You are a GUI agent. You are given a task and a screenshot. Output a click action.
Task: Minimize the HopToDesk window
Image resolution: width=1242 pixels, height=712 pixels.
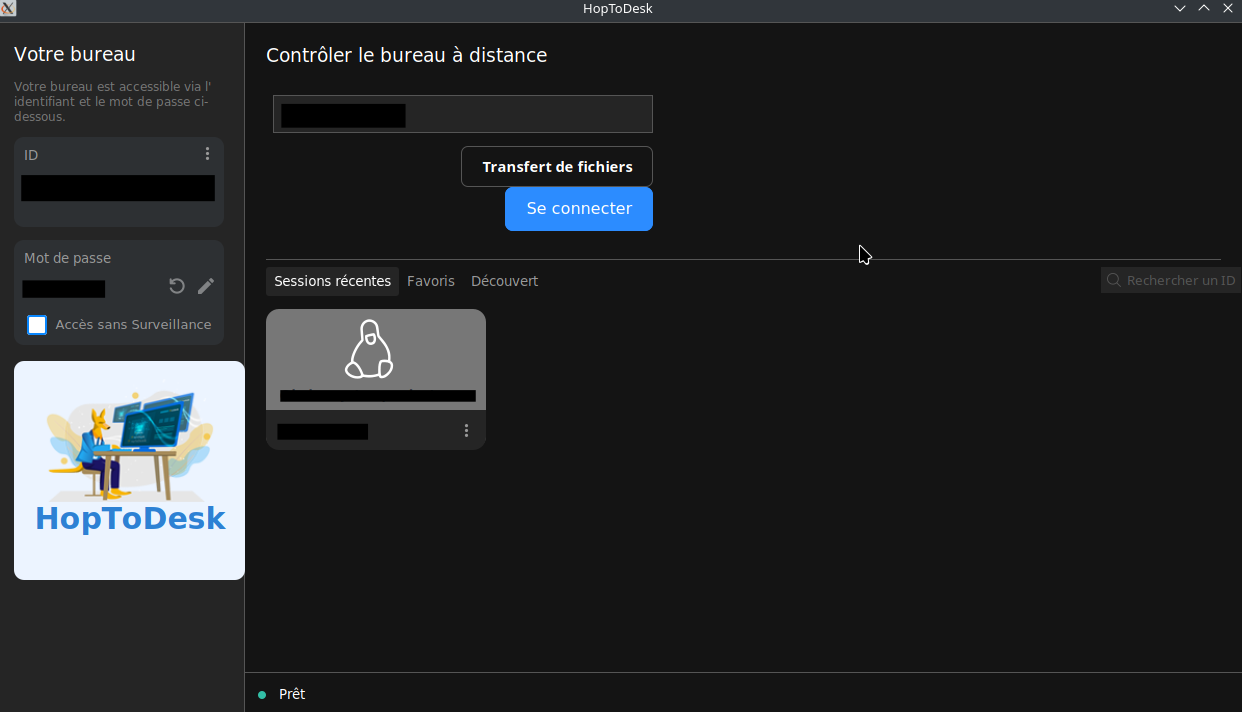click(1180, 9)
